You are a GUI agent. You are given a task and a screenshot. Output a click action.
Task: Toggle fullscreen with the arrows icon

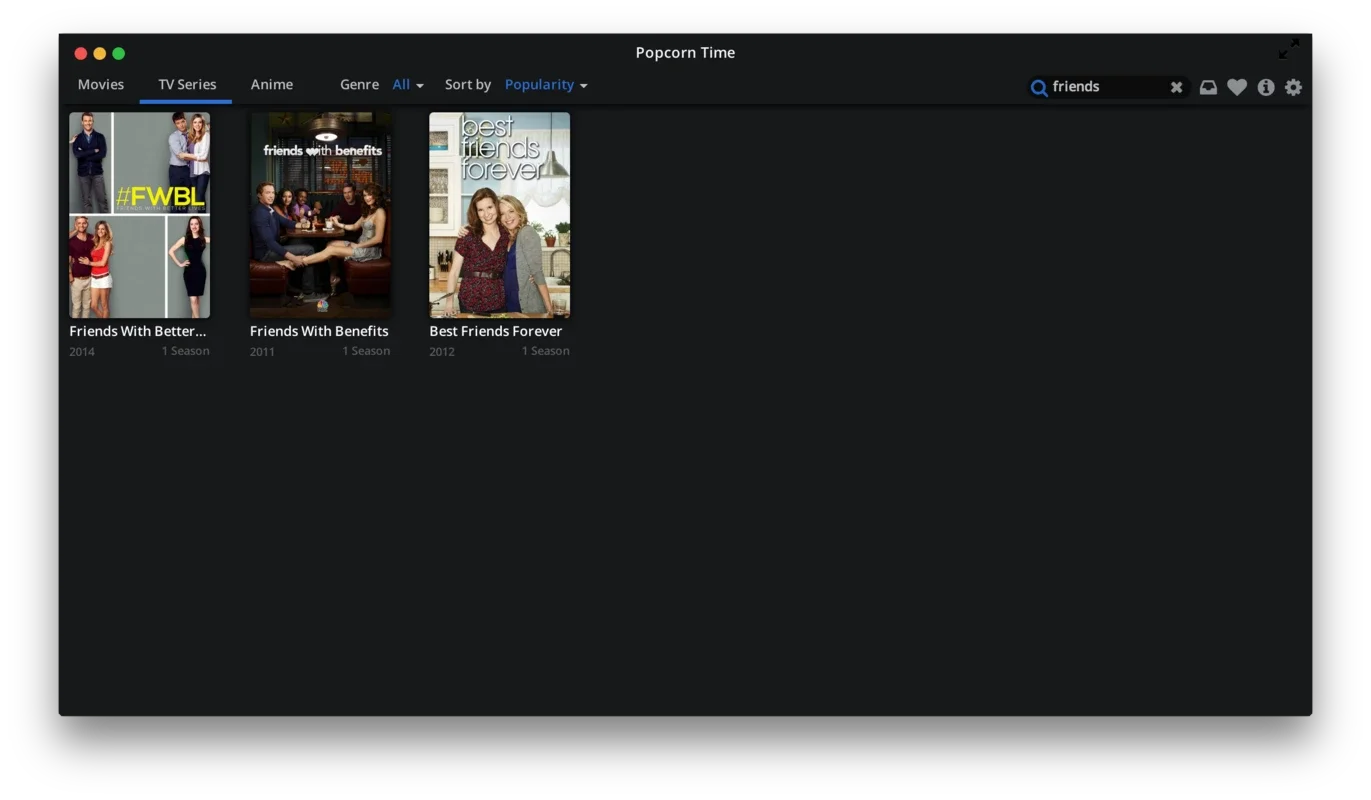coord(1289,48)
